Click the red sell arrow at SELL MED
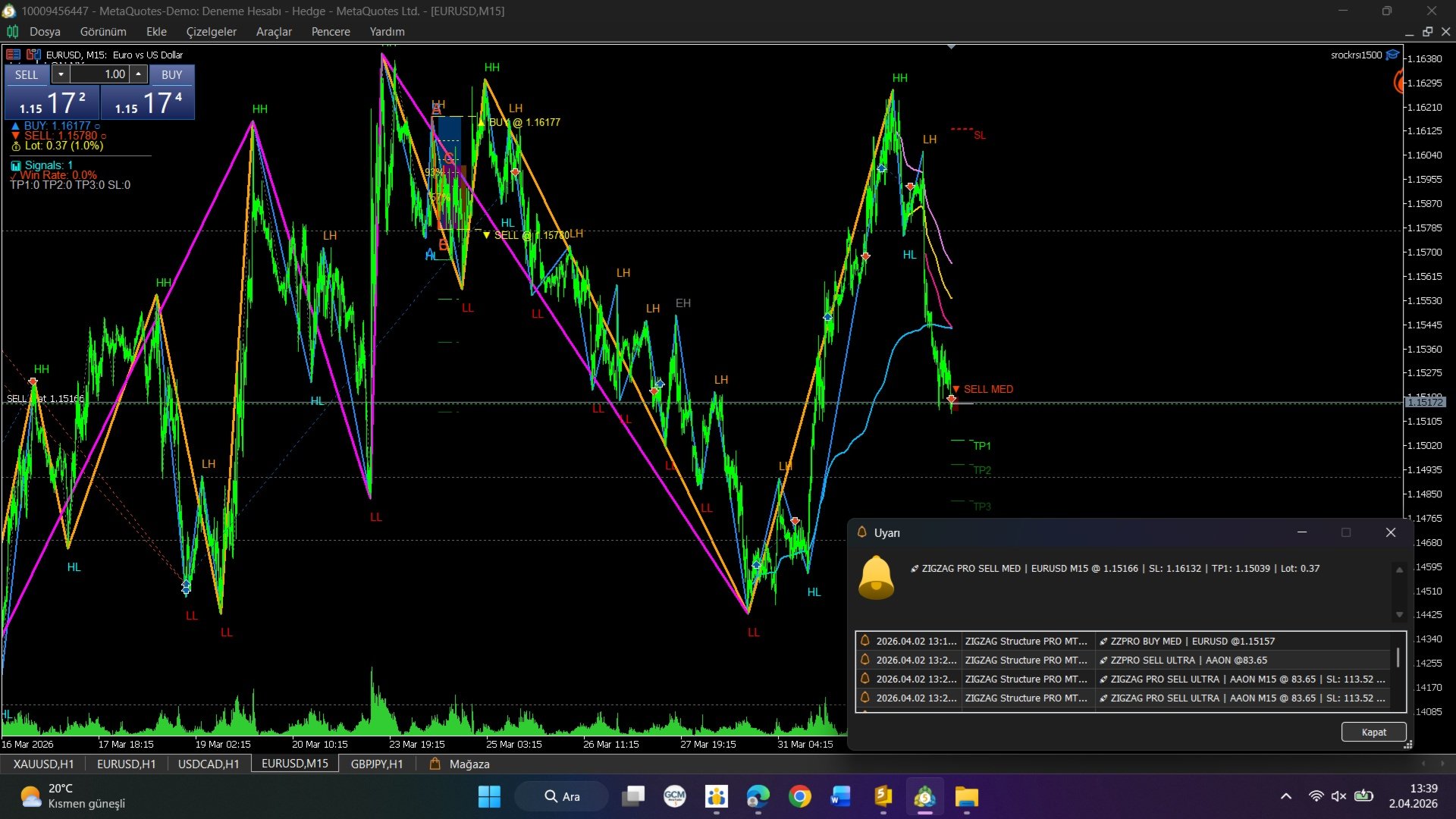This screenshot has height=819, width=1456. pyautogui.click(x=951, y=399)
